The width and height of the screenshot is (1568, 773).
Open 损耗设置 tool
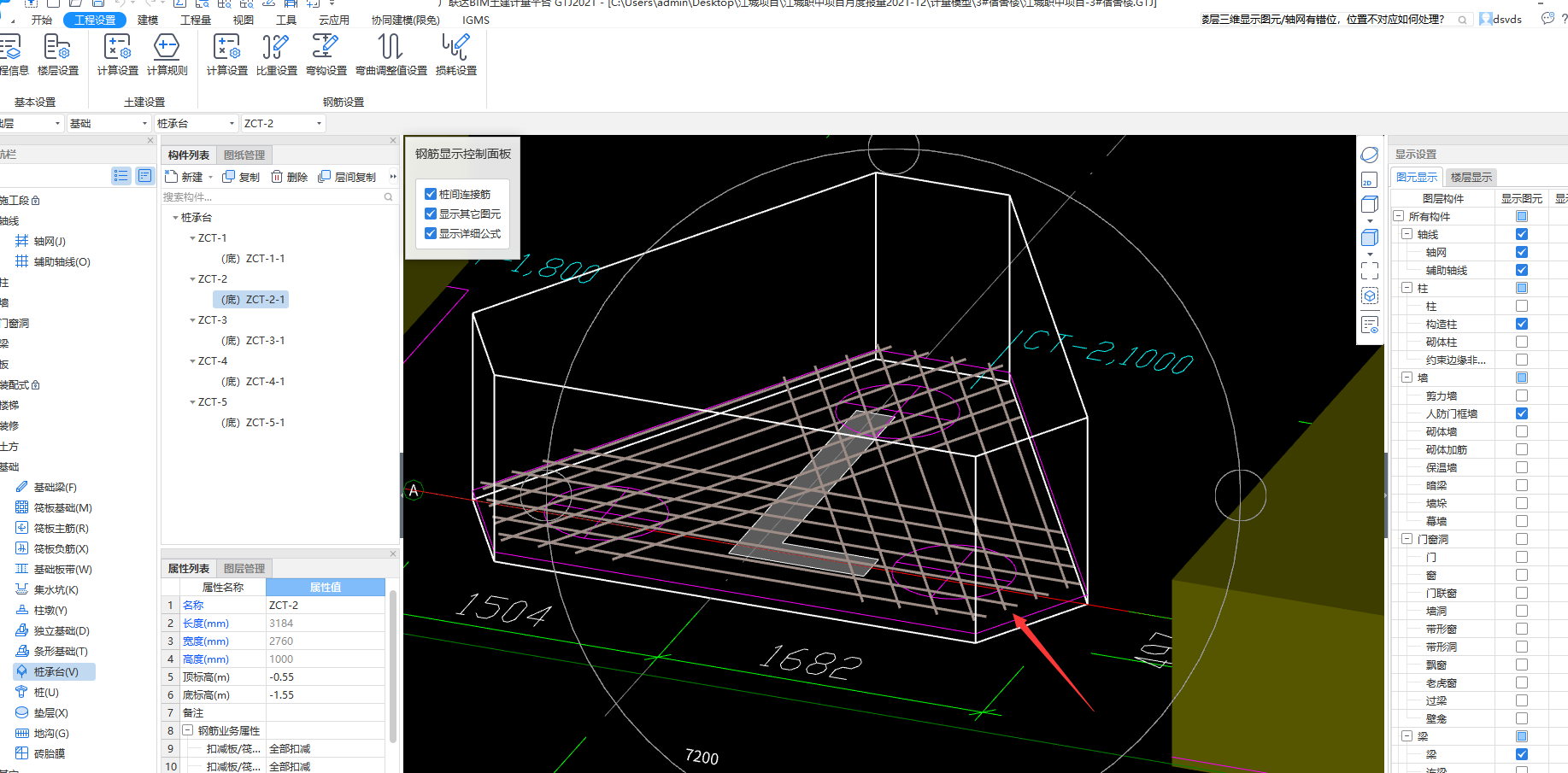click(456, 56)
